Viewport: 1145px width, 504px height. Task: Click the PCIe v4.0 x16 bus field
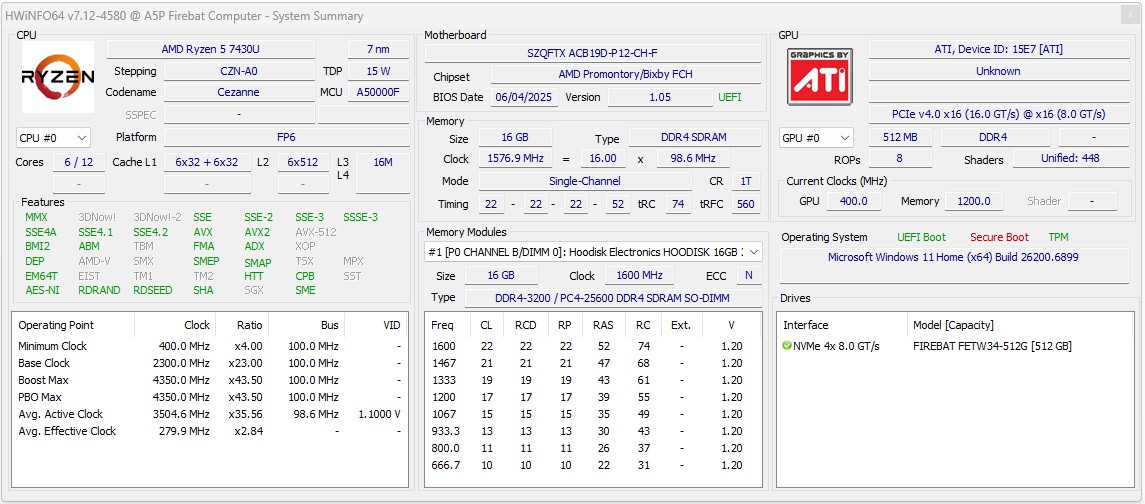tap(997, 114)
